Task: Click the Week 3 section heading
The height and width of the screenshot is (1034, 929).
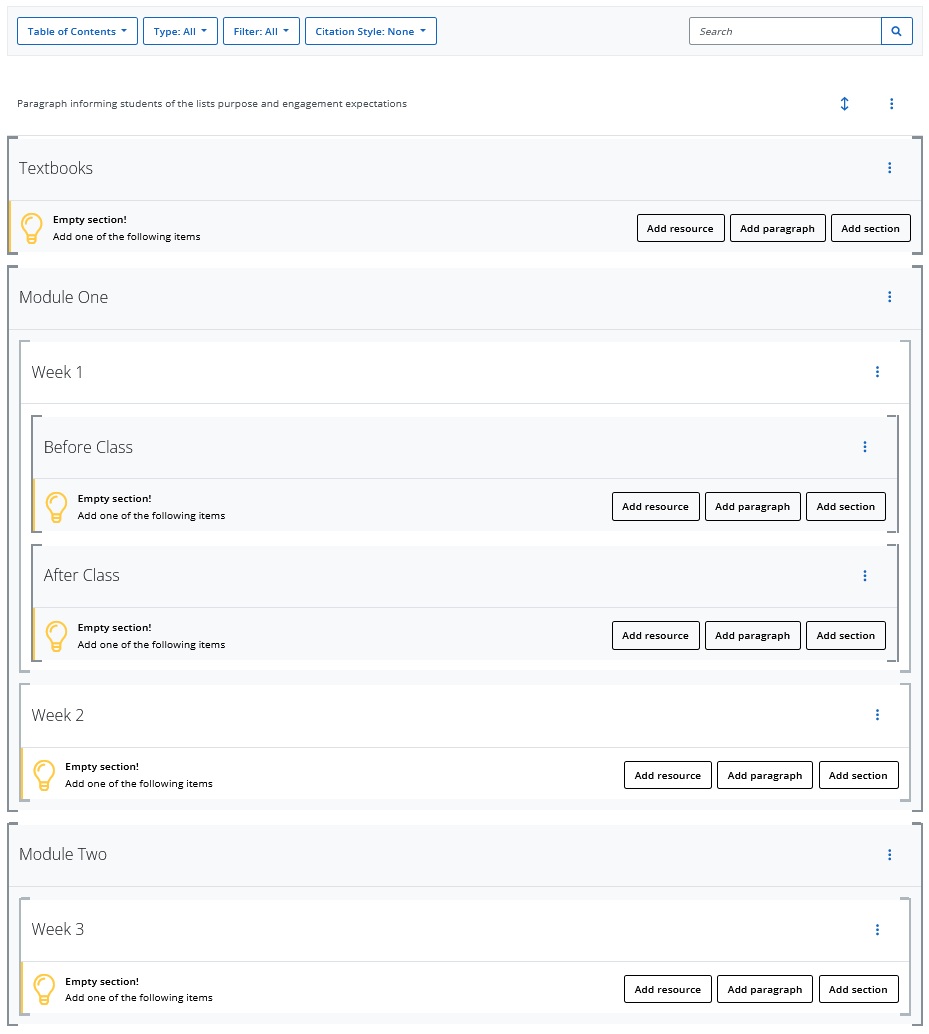Action: coord(58,929)
